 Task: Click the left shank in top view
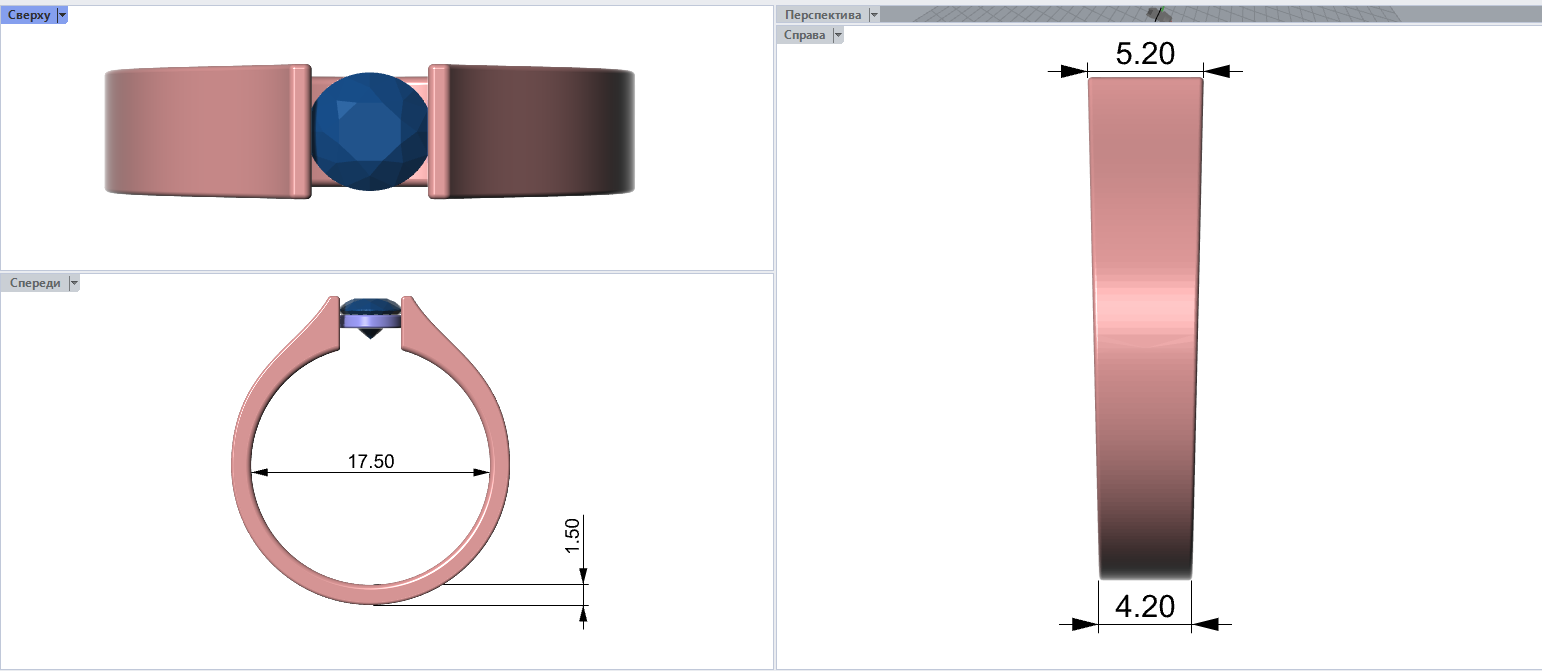point(200,131)
